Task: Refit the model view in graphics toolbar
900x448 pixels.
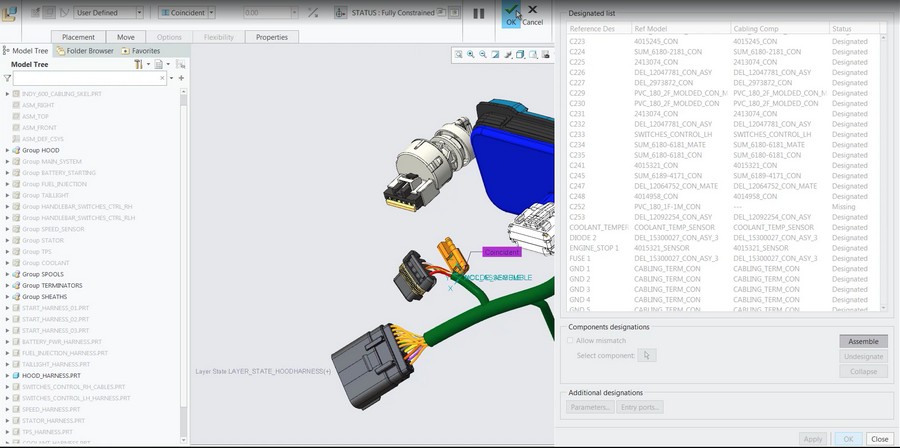Action: tap(459, 54)
